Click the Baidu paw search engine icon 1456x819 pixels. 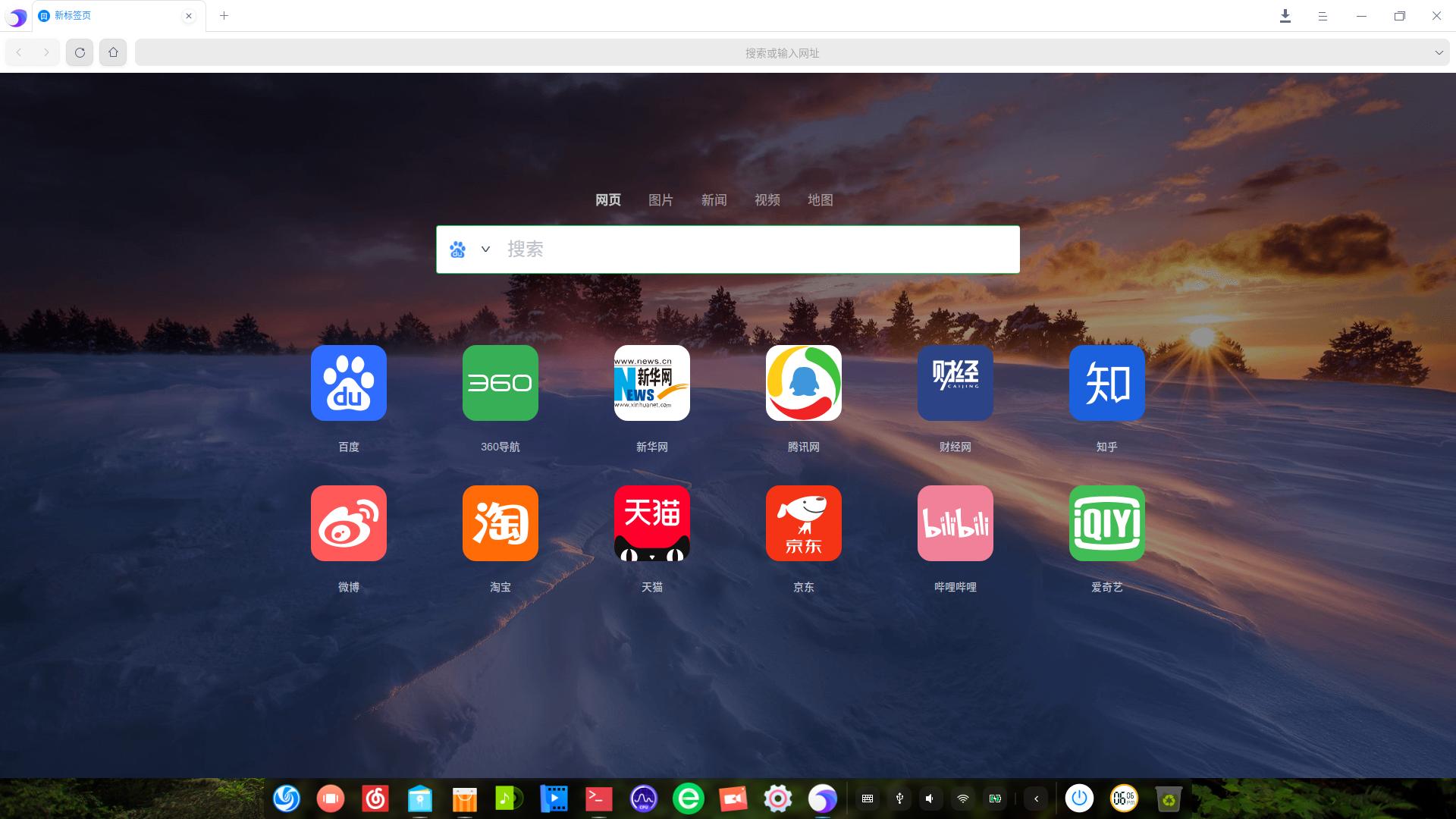coord(457,249)
